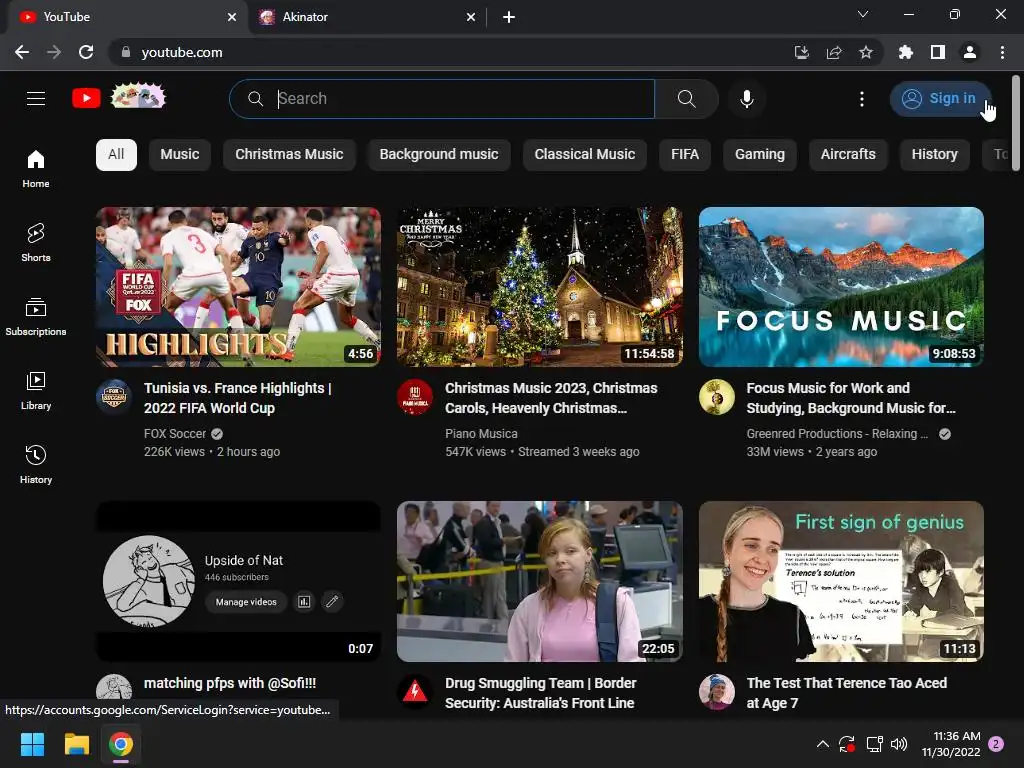
Task: Open the Border Security video thumbnail
Action: (540, 581)
